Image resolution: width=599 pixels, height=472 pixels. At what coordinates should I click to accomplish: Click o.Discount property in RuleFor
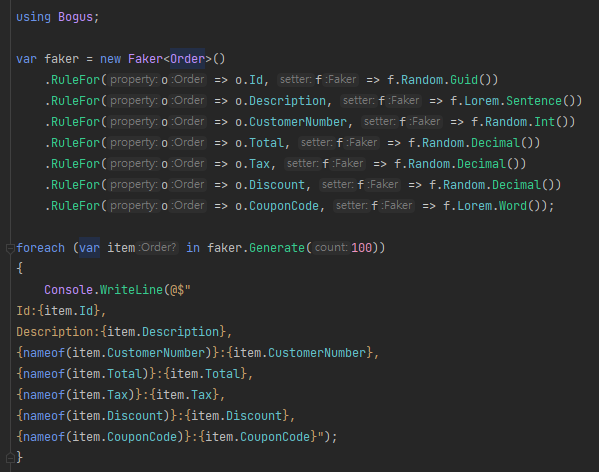point(270,185)
